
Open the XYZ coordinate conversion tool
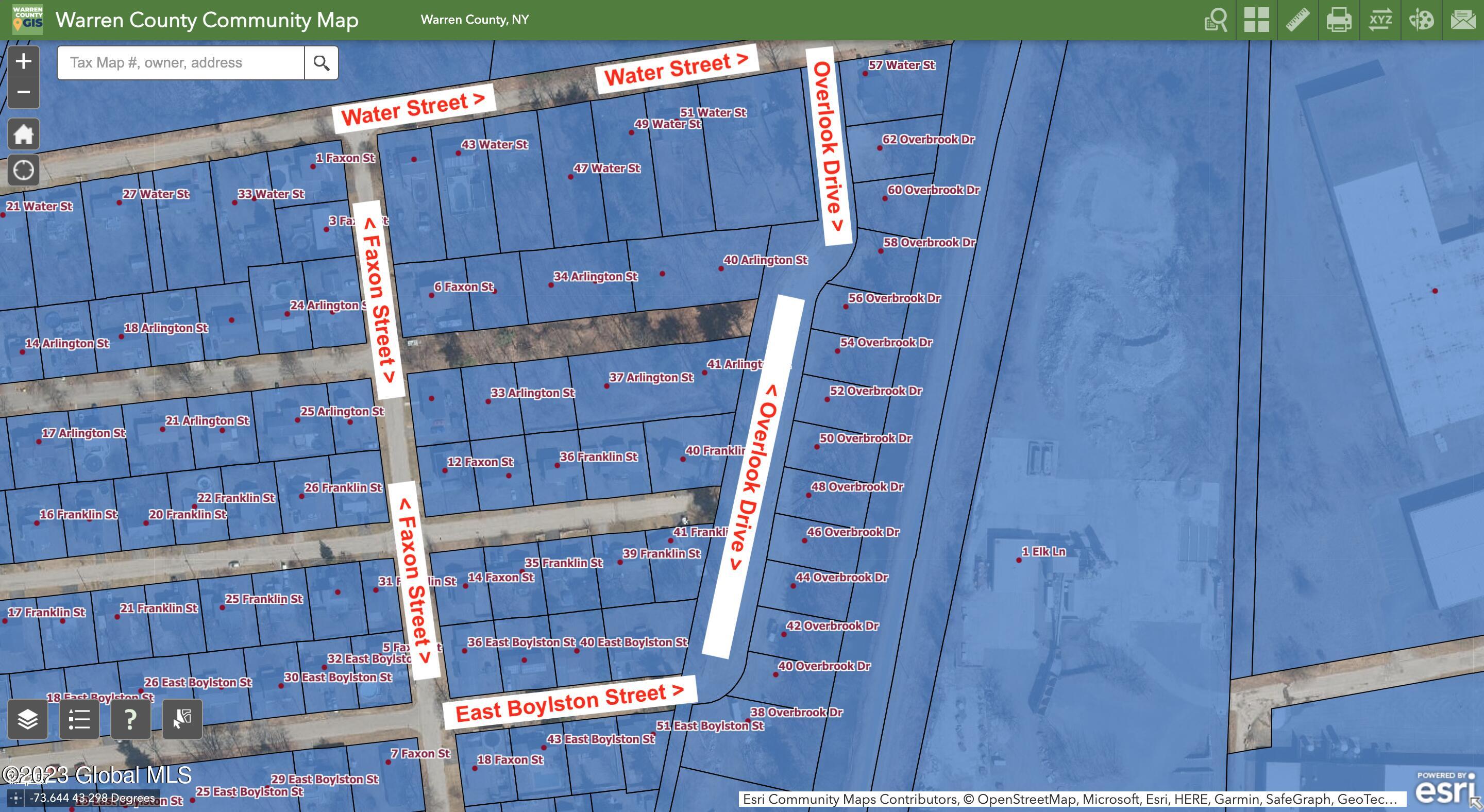coord(1380,20)
